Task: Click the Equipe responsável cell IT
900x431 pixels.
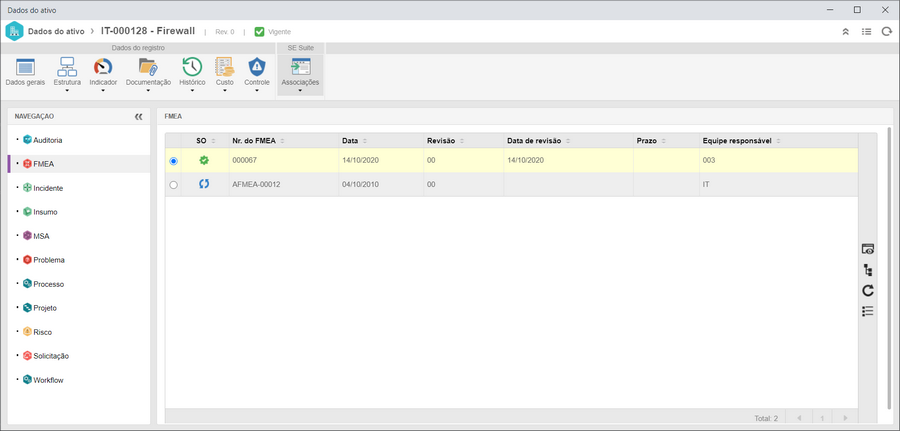Action: [x=705, y=185]
